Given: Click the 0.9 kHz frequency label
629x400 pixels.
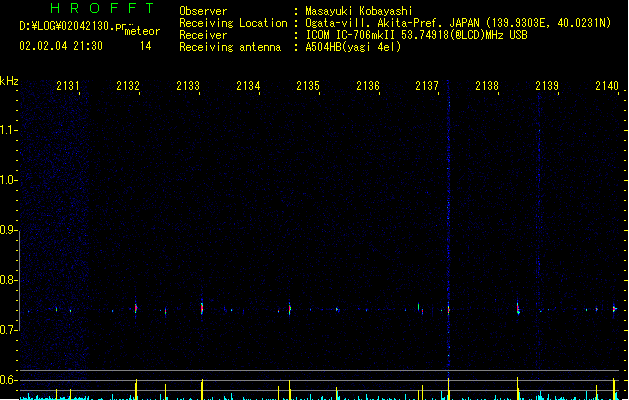Looking at the screenshot, I should click(8, 229).
